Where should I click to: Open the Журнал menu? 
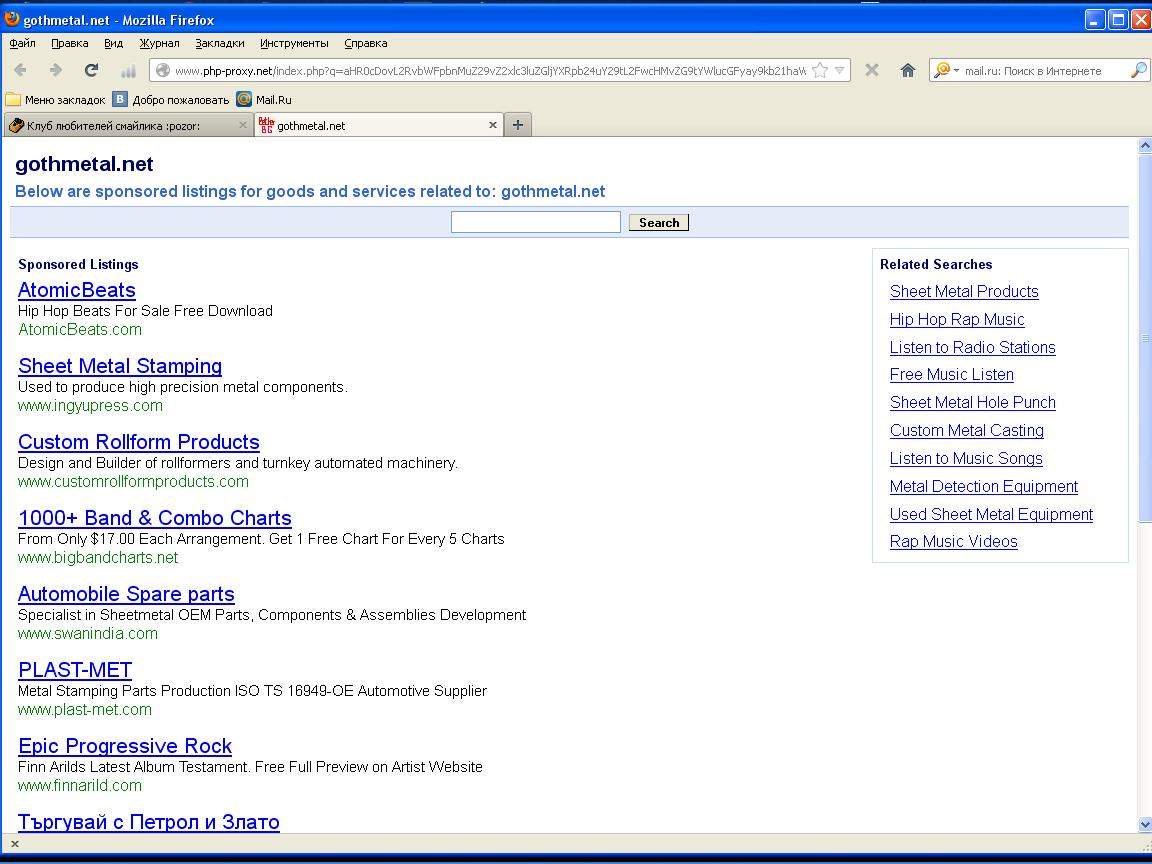159,43
